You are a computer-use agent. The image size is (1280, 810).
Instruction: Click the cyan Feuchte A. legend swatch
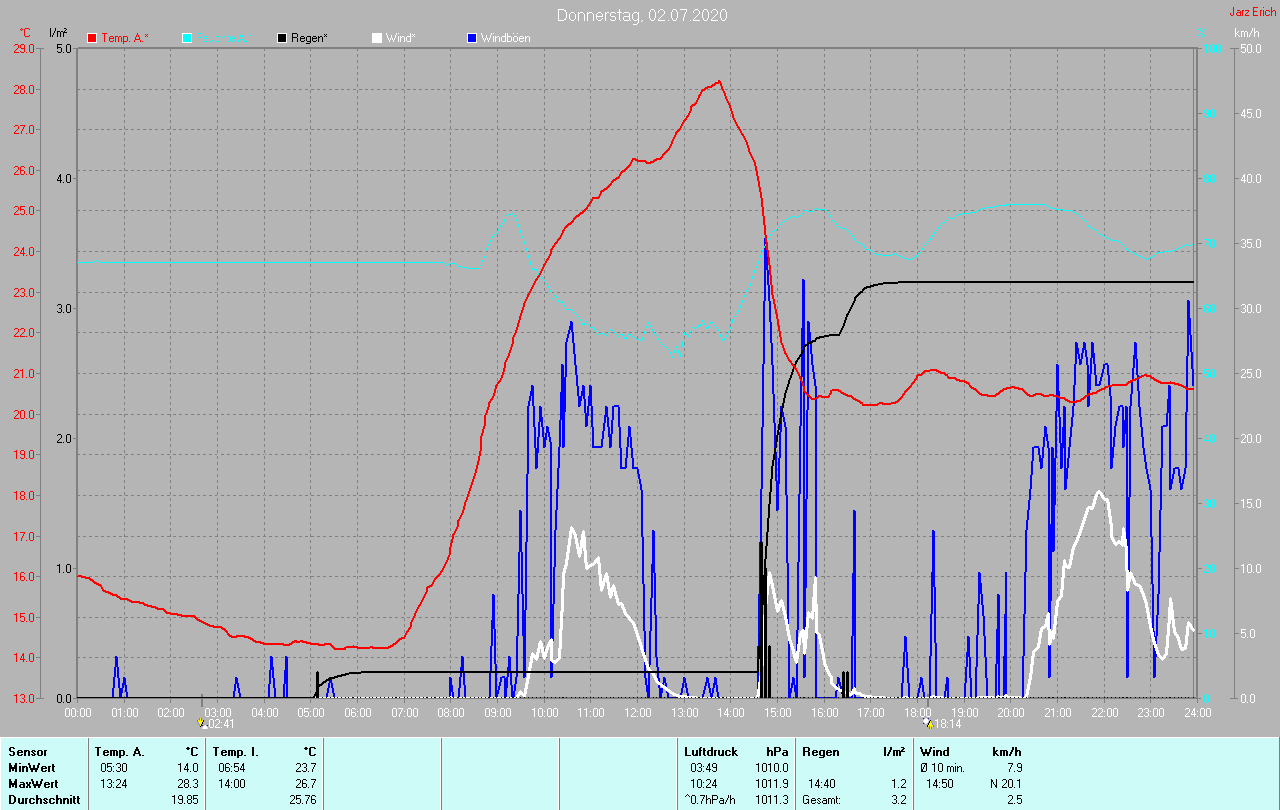[x=187, y=38]
